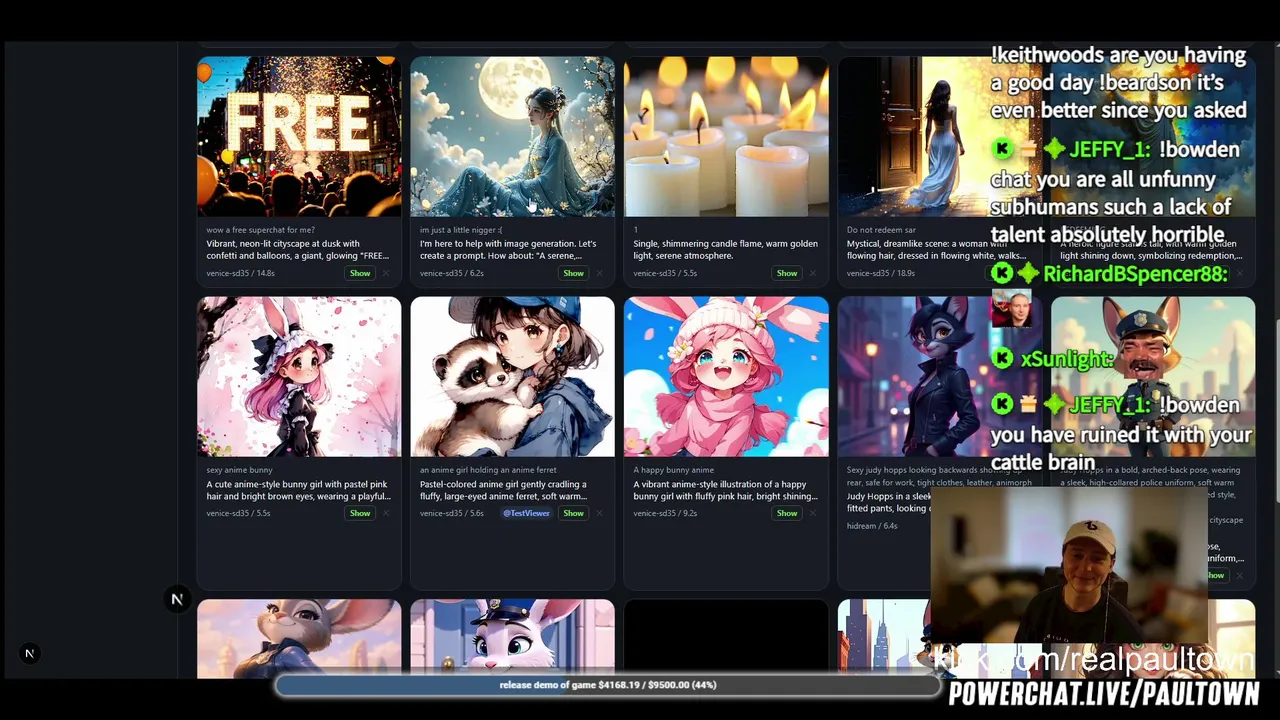Image resolution: width=1280 pixels, height=720 pixels.
Task: Click the 'release demo of game' goal progress bar
Action: (608, 685)
